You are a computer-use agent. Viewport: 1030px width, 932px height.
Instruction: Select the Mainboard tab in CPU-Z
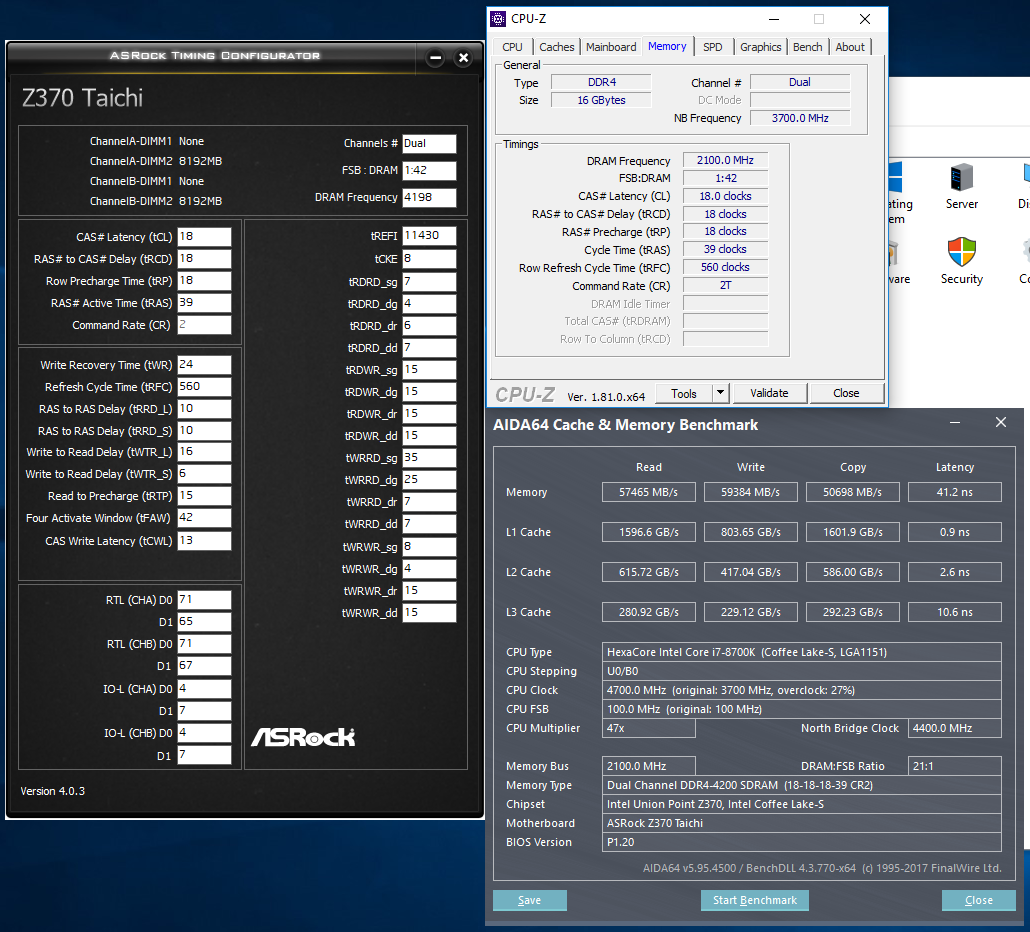[x=611, y=47]
